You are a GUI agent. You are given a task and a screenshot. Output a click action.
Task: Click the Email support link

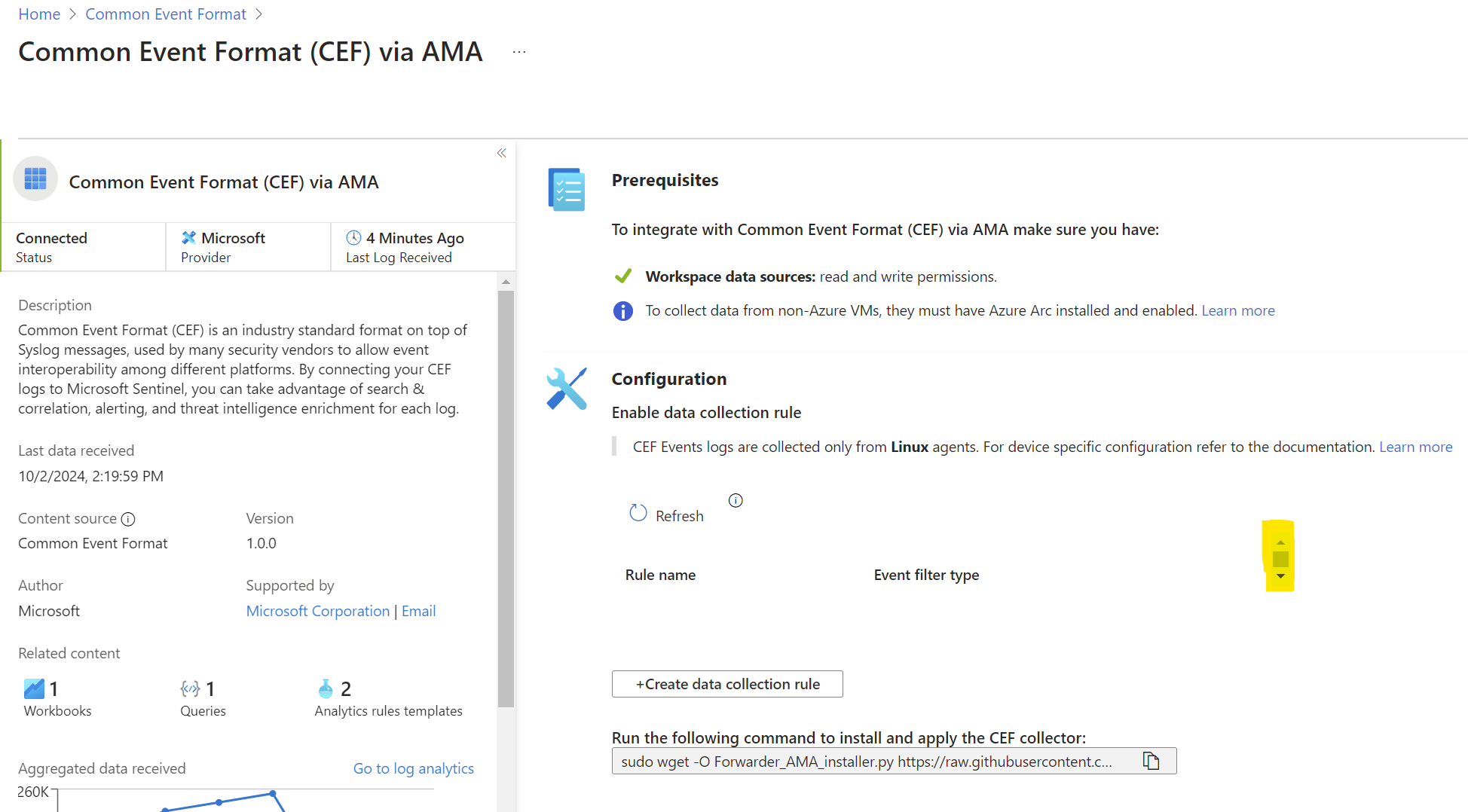[x=418, y=611]
